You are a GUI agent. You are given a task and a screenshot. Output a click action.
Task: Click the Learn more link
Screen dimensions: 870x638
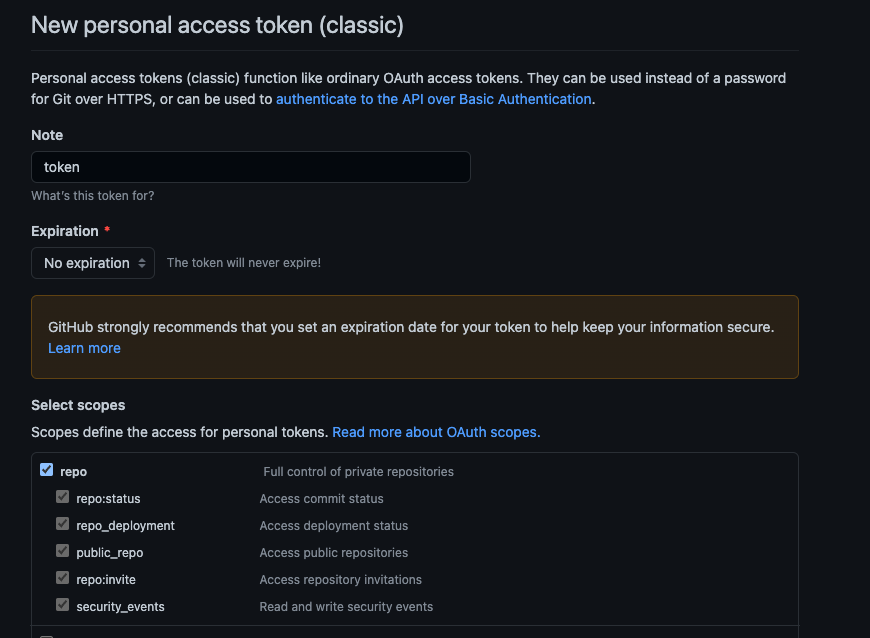pyautogui.click(x=84, y=348)
